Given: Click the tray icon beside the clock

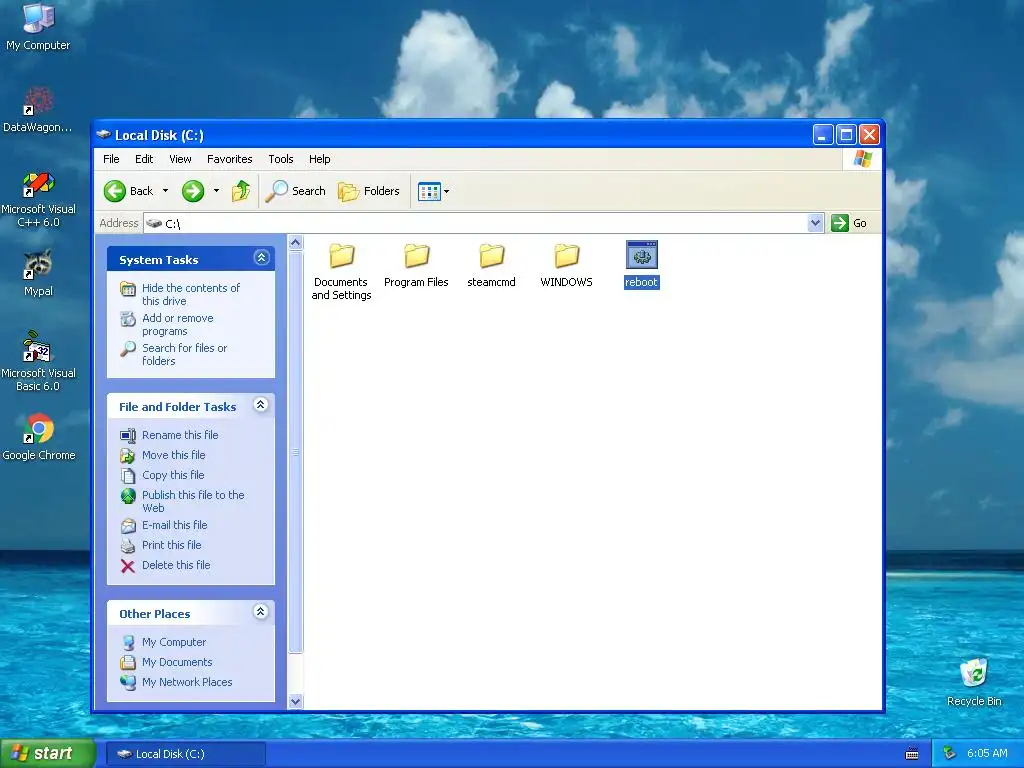Looking at the screenshot, I should click(x=950, y=754).
